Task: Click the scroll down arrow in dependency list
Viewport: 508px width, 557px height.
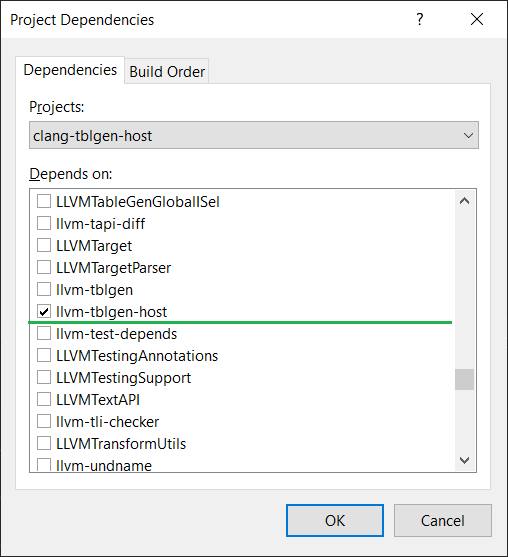Action: pos(464,460)
